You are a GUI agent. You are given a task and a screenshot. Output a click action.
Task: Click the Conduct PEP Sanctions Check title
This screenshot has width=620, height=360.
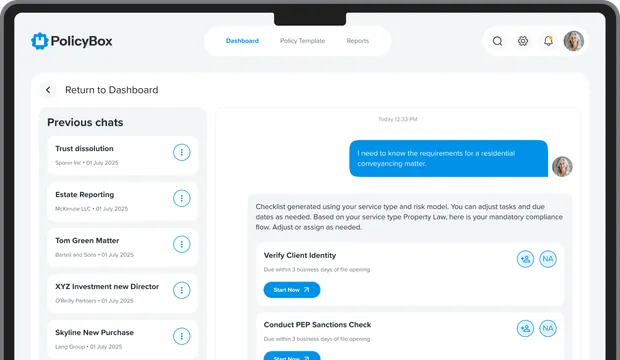pos(317,325)
